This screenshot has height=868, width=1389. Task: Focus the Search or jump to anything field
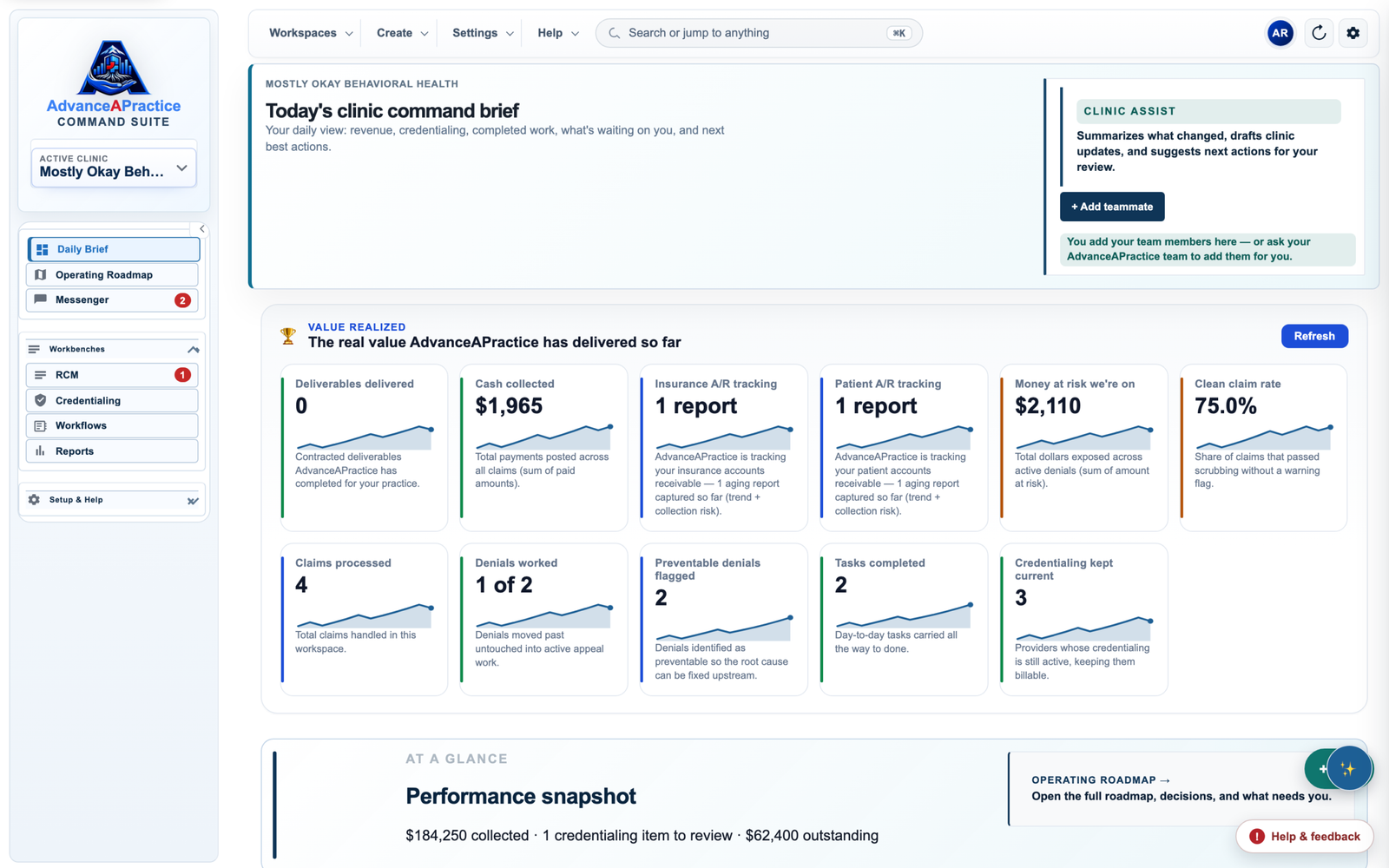click(759, 33)
